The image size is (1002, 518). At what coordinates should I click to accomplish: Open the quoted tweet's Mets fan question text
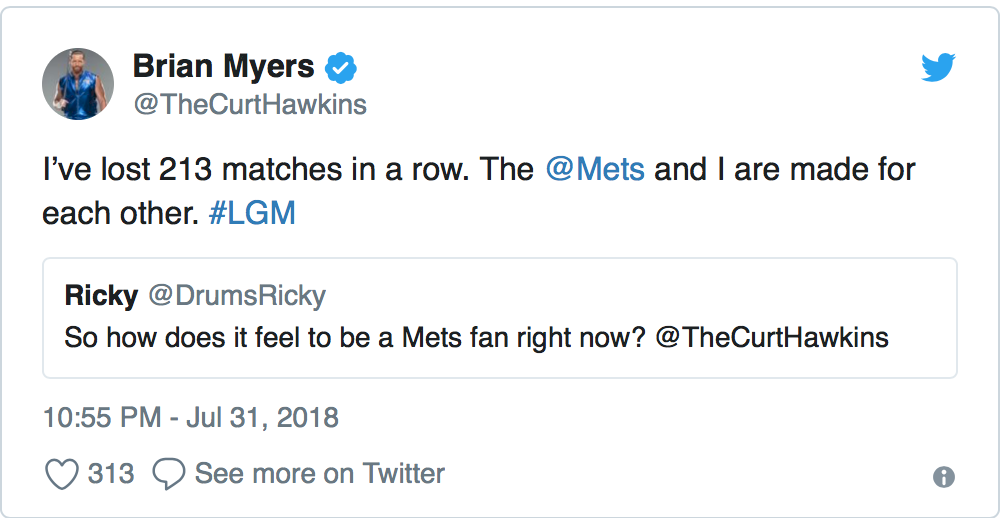pyautogui.click(x=350, y=337)
